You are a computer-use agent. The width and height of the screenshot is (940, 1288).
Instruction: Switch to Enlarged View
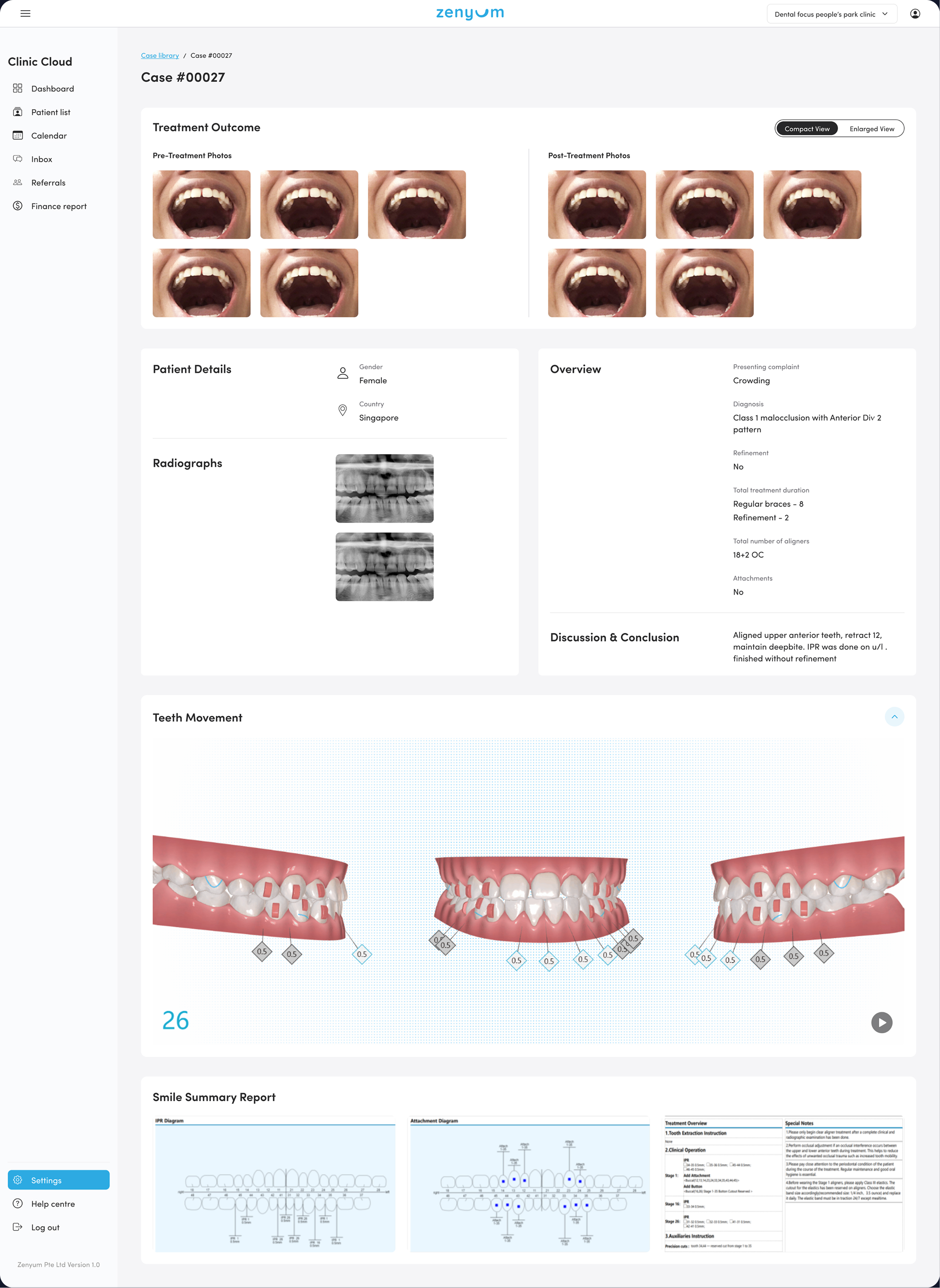click(x=872, y=129)
